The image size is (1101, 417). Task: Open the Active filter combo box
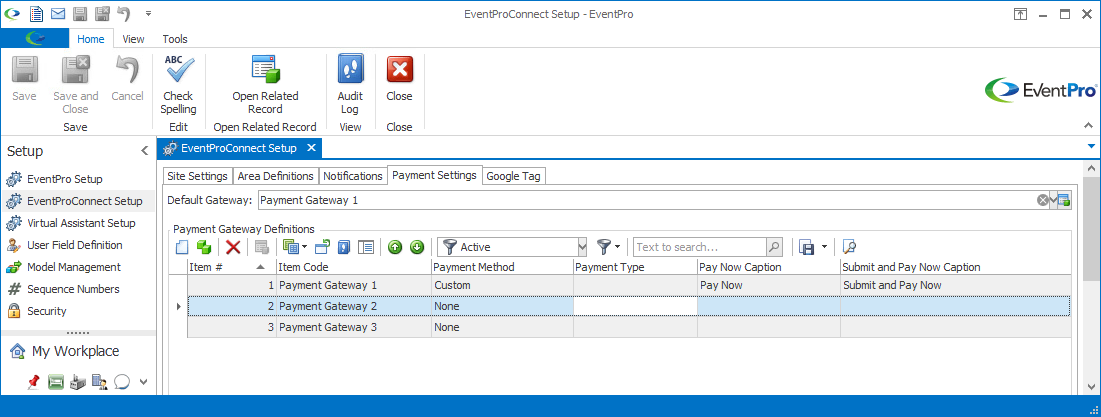pyautogui.click(x=512, y=247)
